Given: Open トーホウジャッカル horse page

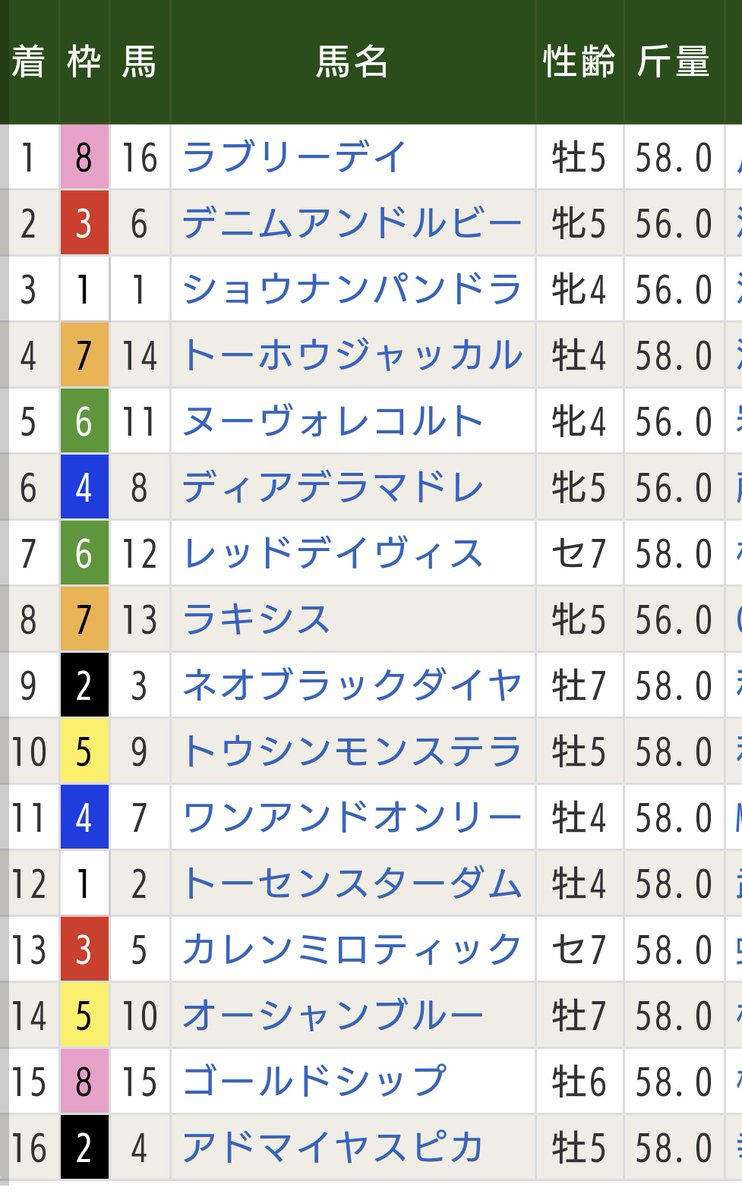Looking at the screenshot, I should pyautogui.click(x=351, y=355).
